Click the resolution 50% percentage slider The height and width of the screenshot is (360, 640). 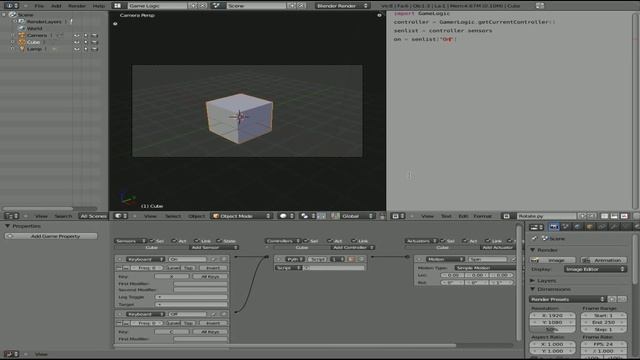(552, 329)
